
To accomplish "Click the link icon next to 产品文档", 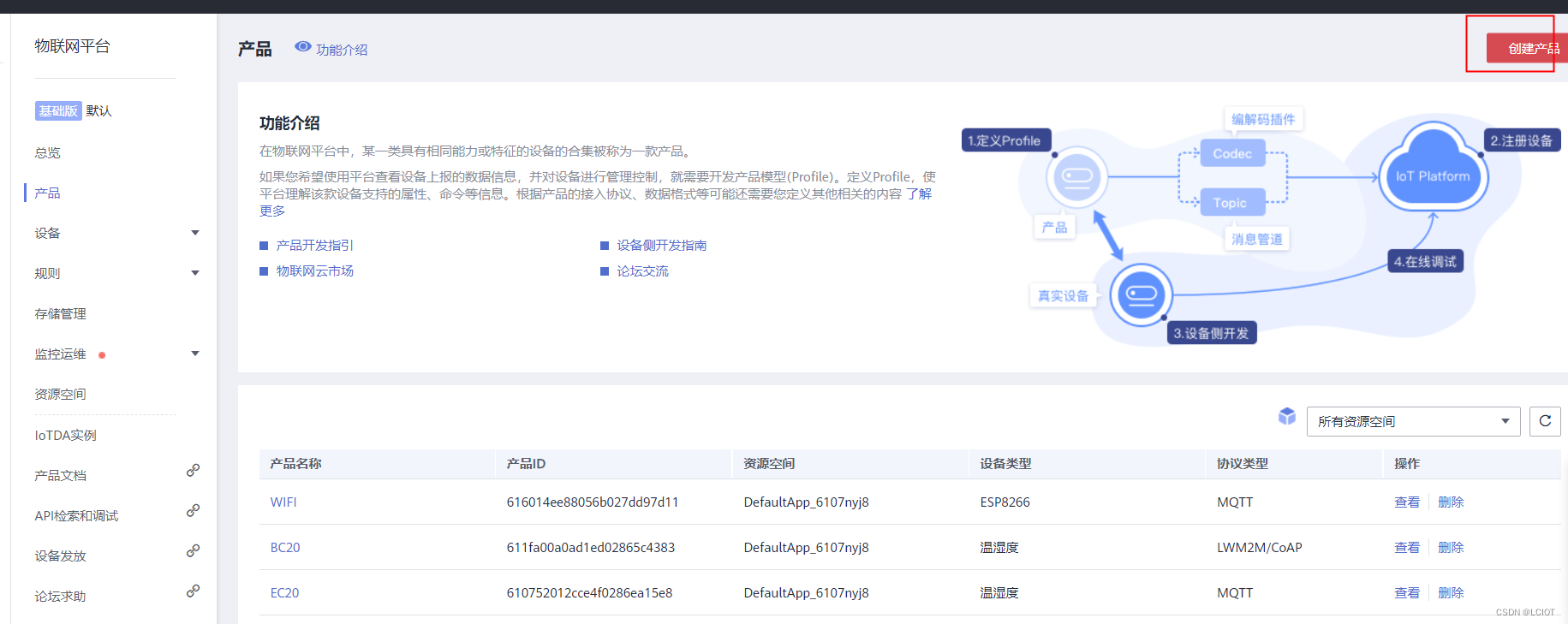I will tap(194, 470).
